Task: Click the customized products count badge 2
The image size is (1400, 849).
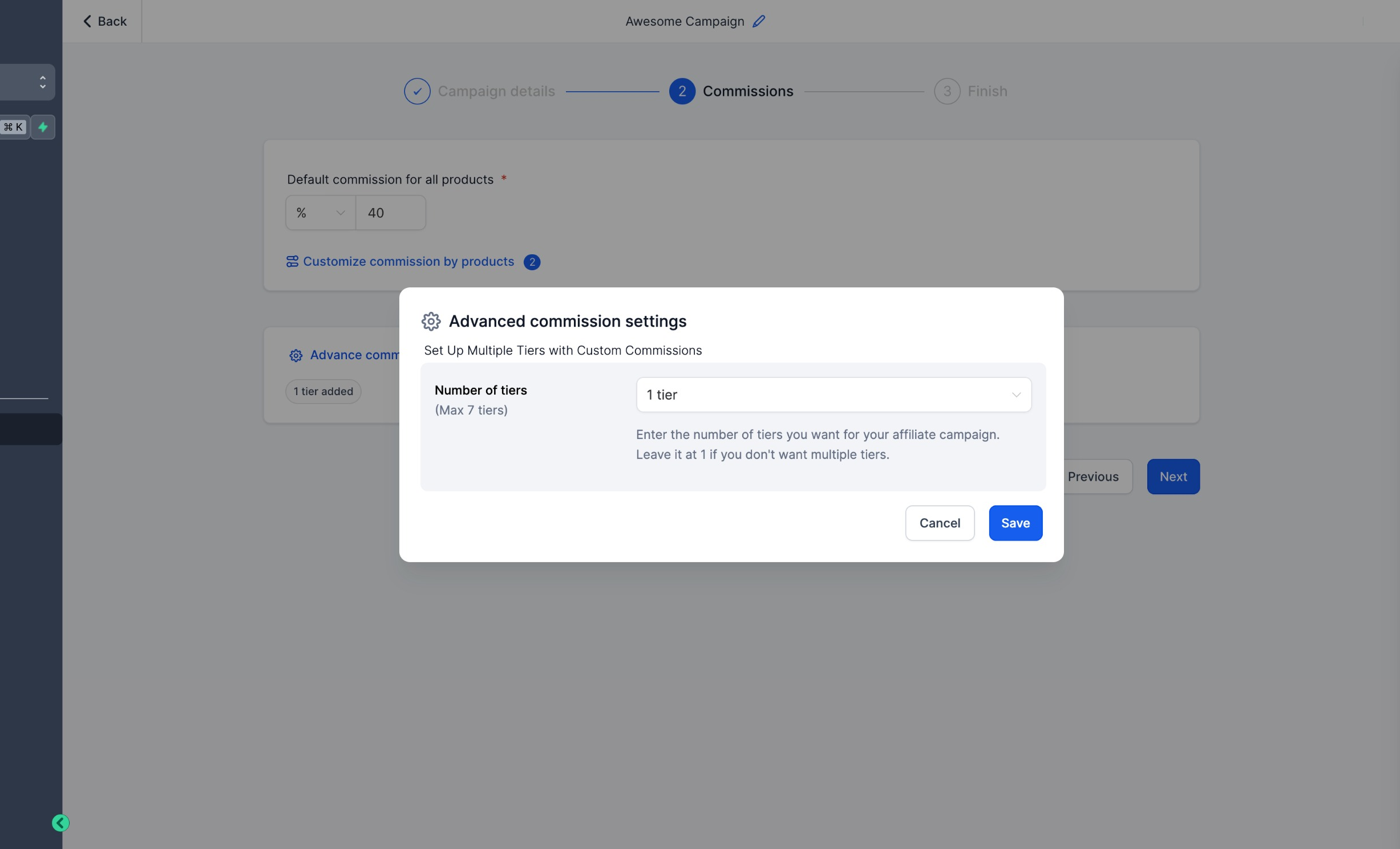Action: (532, 262)
